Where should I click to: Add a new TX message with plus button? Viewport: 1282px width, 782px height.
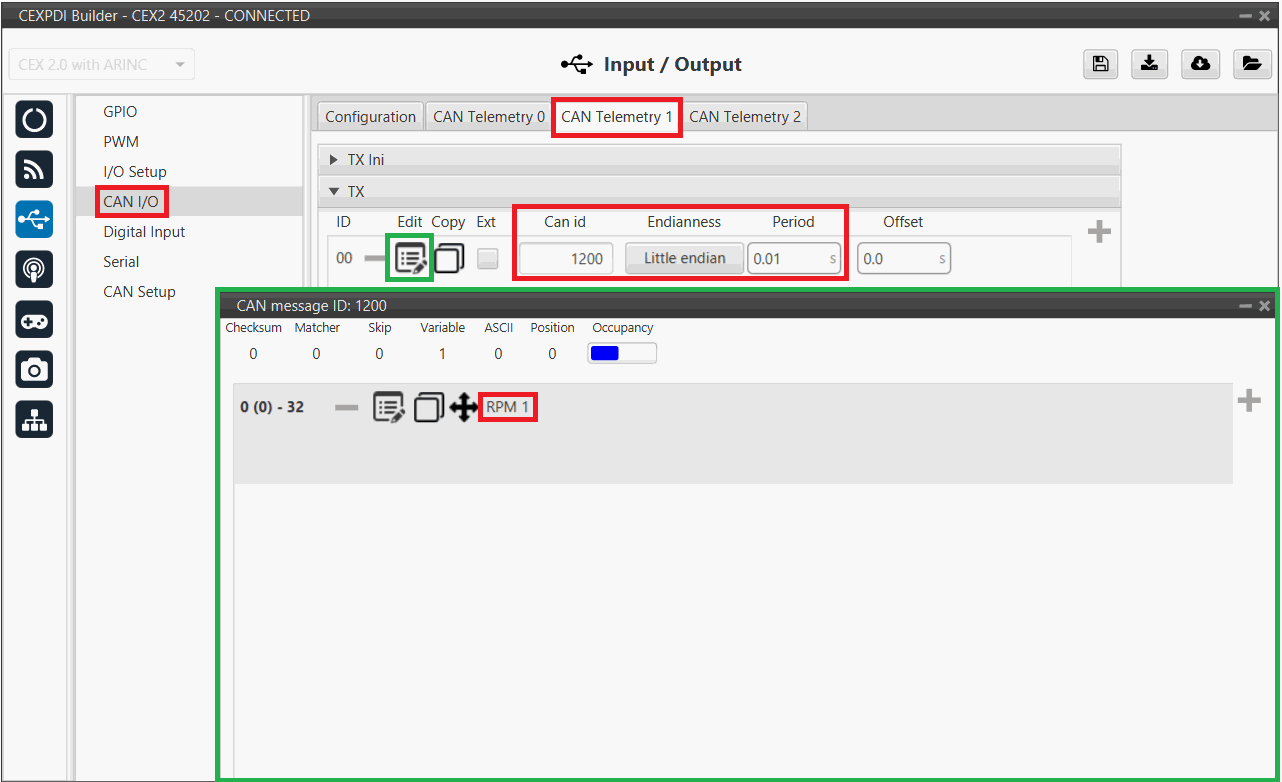[x=1099, y=232]
